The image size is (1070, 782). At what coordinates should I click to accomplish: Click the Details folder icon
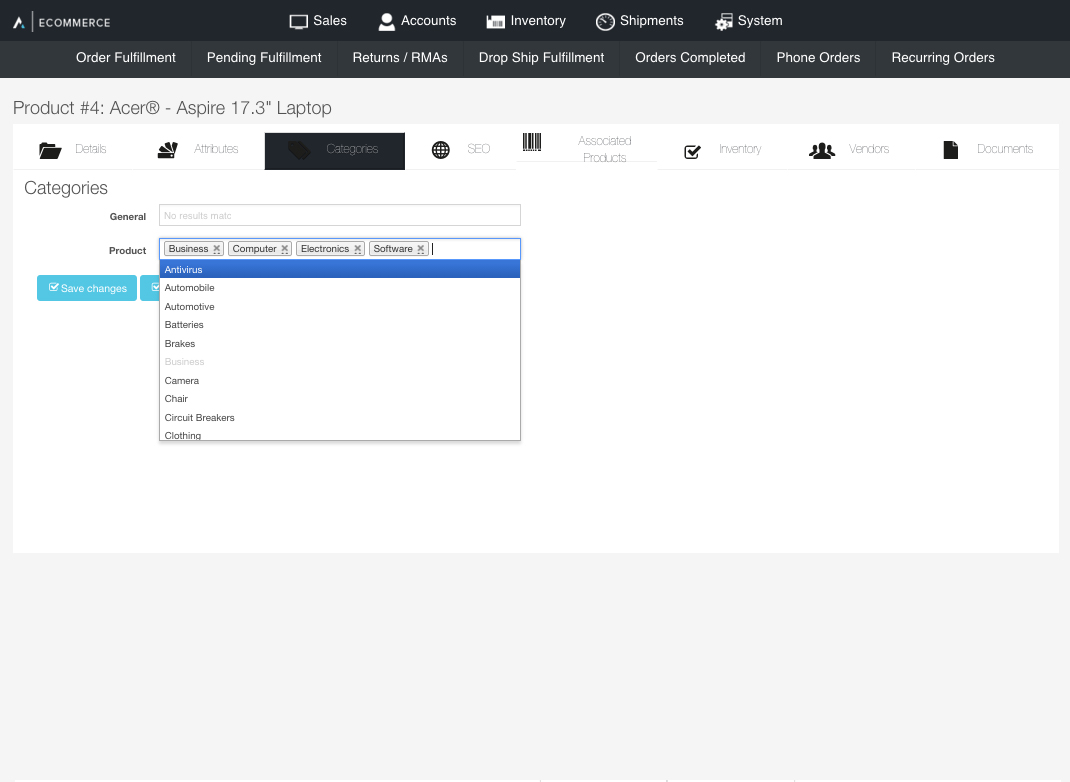[50, 150]
